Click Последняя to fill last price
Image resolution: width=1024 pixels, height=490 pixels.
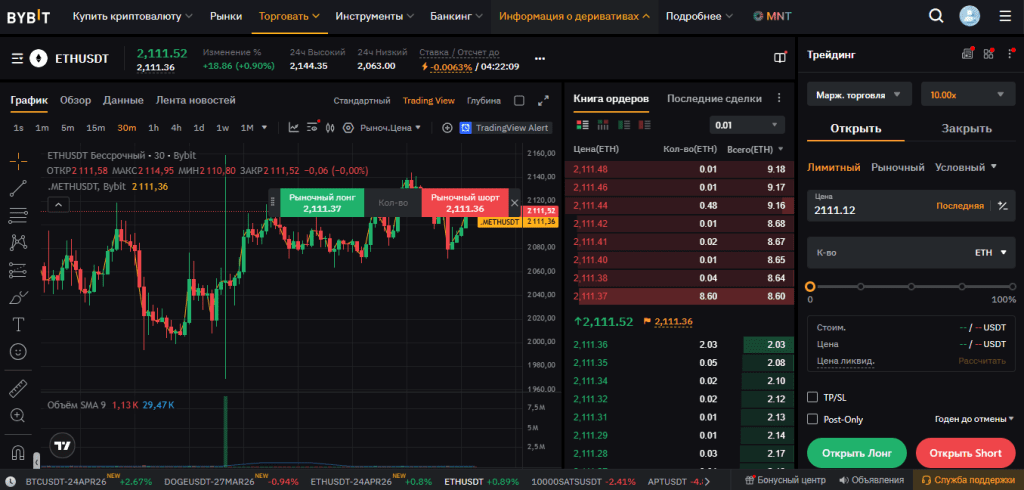(x=960, y=206)
